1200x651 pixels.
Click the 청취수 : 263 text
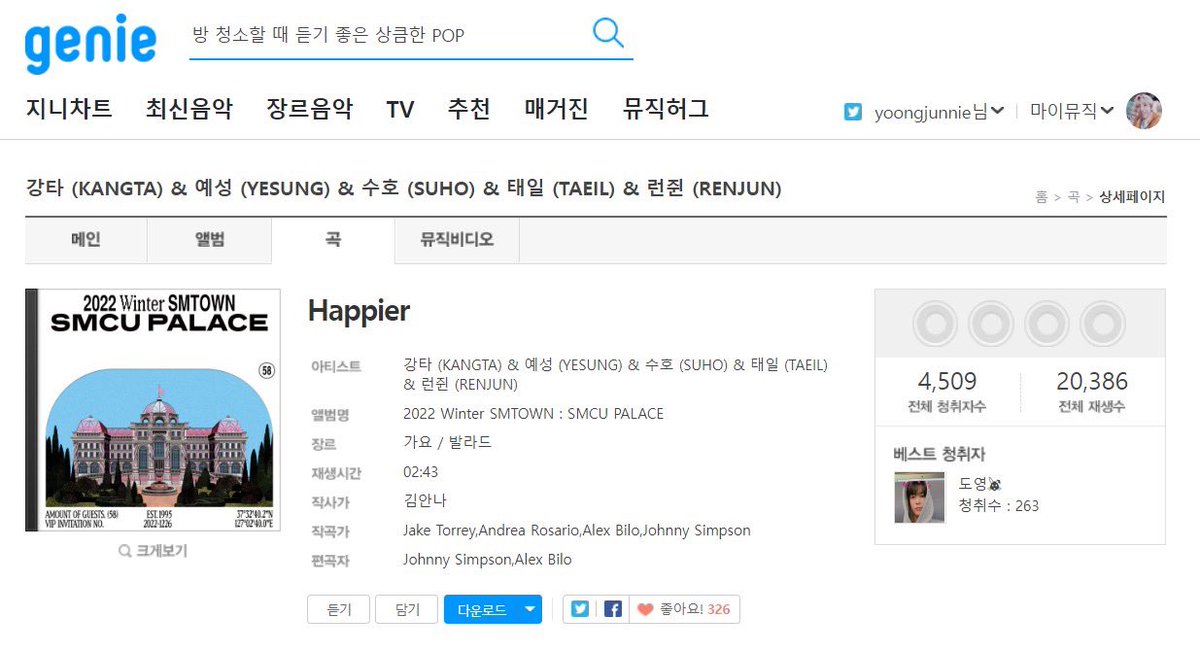(999, 506)
